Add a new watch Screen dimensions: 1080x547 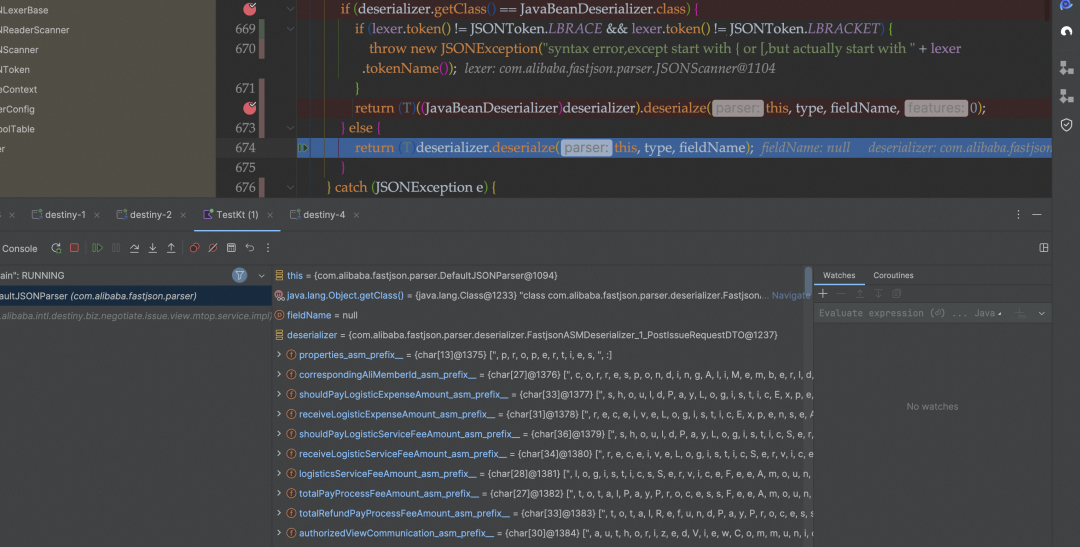[x=822, y=293]
